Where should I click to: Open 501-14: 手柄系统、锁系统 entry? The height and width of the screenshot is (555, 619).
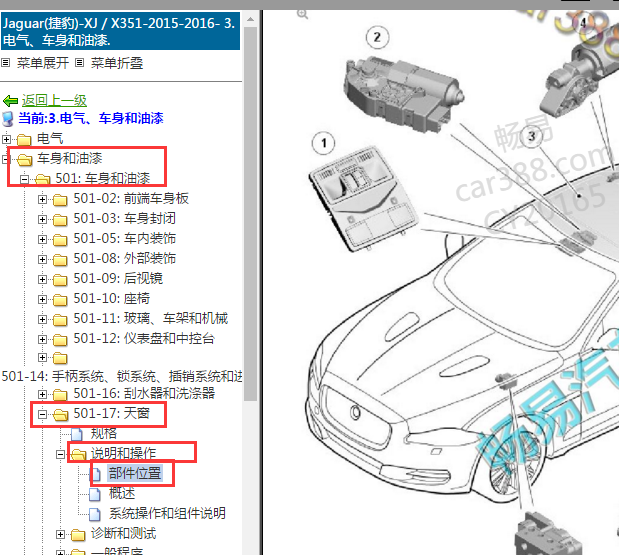coord(122,376)
